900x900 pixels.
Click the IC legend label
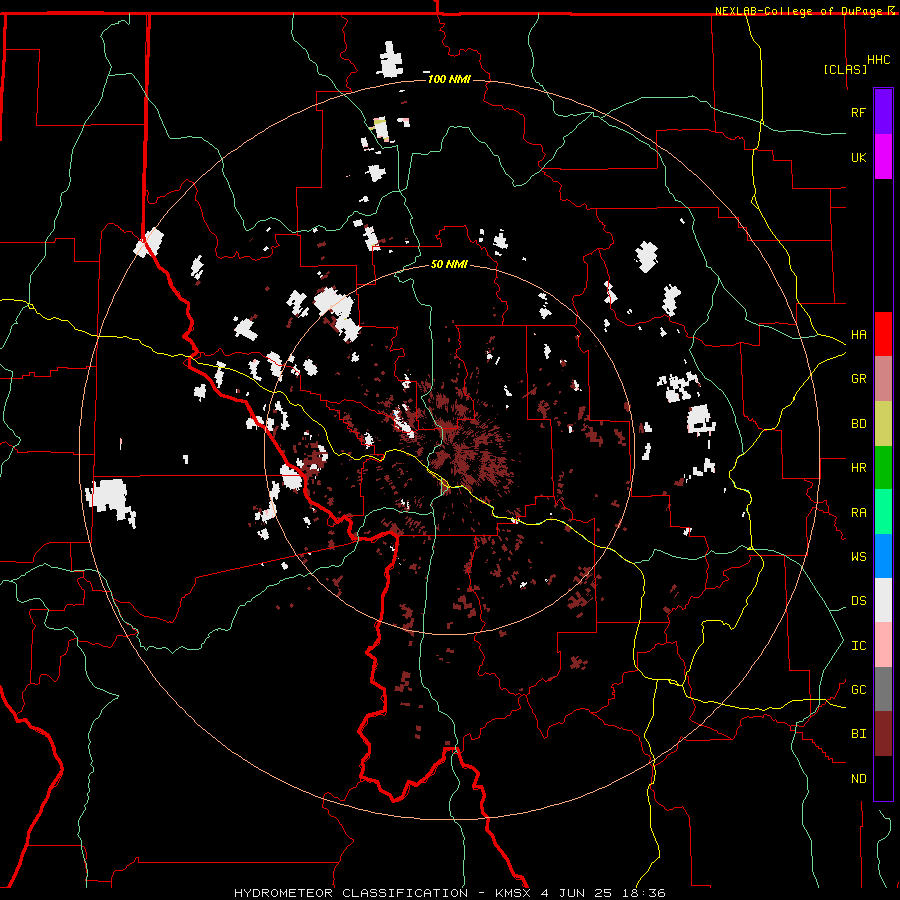(x=858, y=646)
